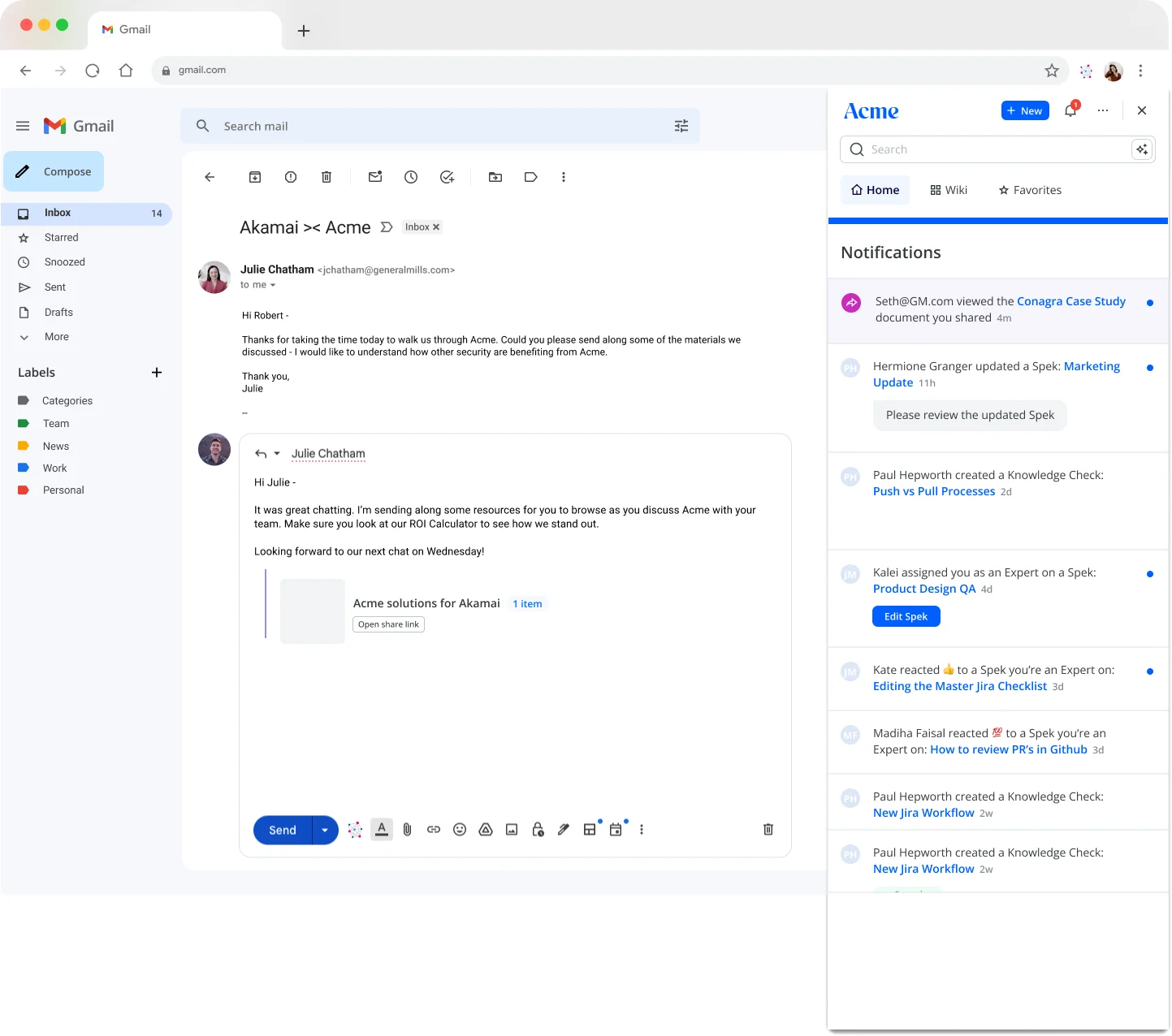Switch to the Acme Home tab
This screenshot has height=1036, width=1172.
(875, 190)
